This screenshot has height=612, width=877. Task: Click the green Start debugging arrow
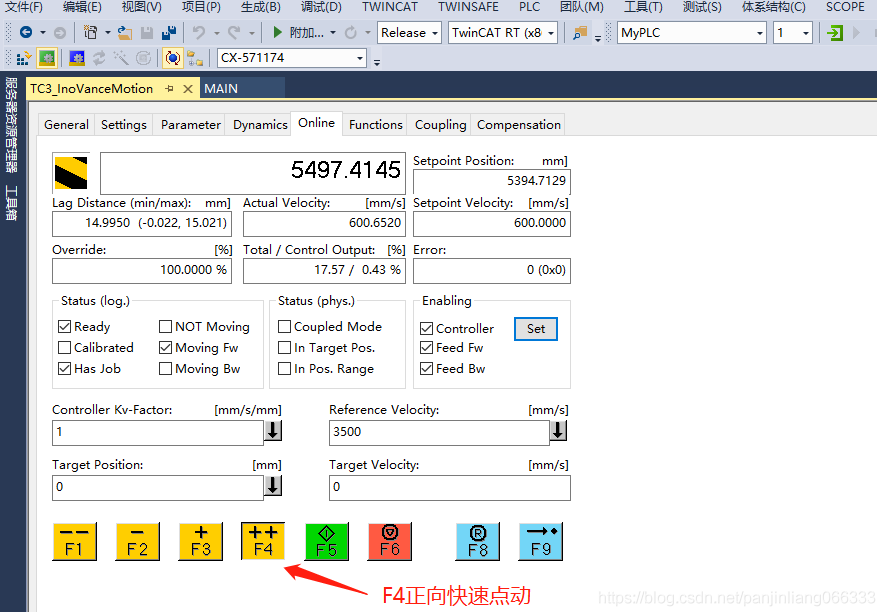[277, 32]
